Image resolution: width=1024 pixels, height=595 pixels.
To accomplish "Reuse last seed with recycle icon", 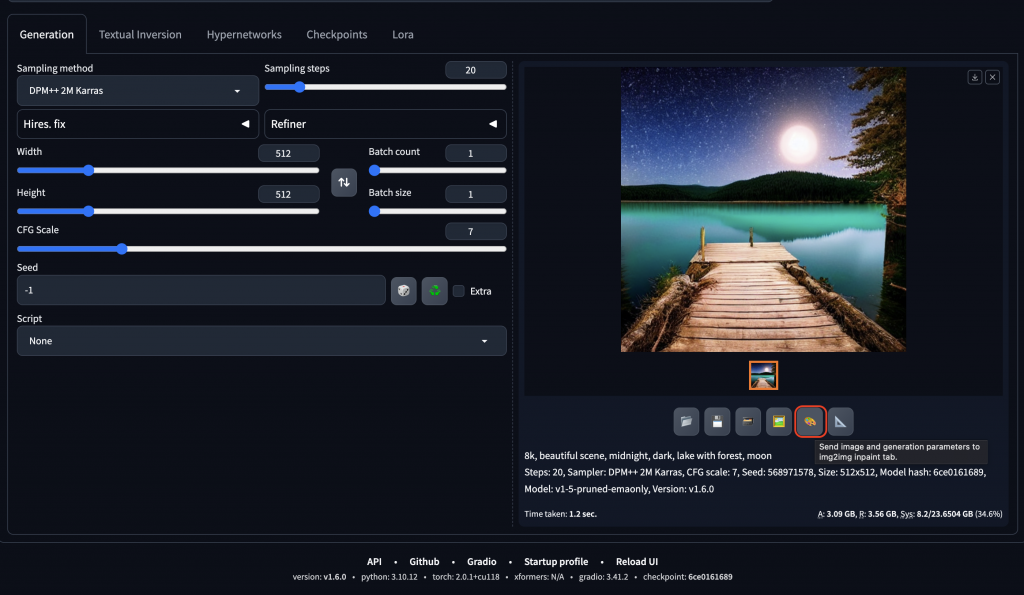I will (434, 291).
